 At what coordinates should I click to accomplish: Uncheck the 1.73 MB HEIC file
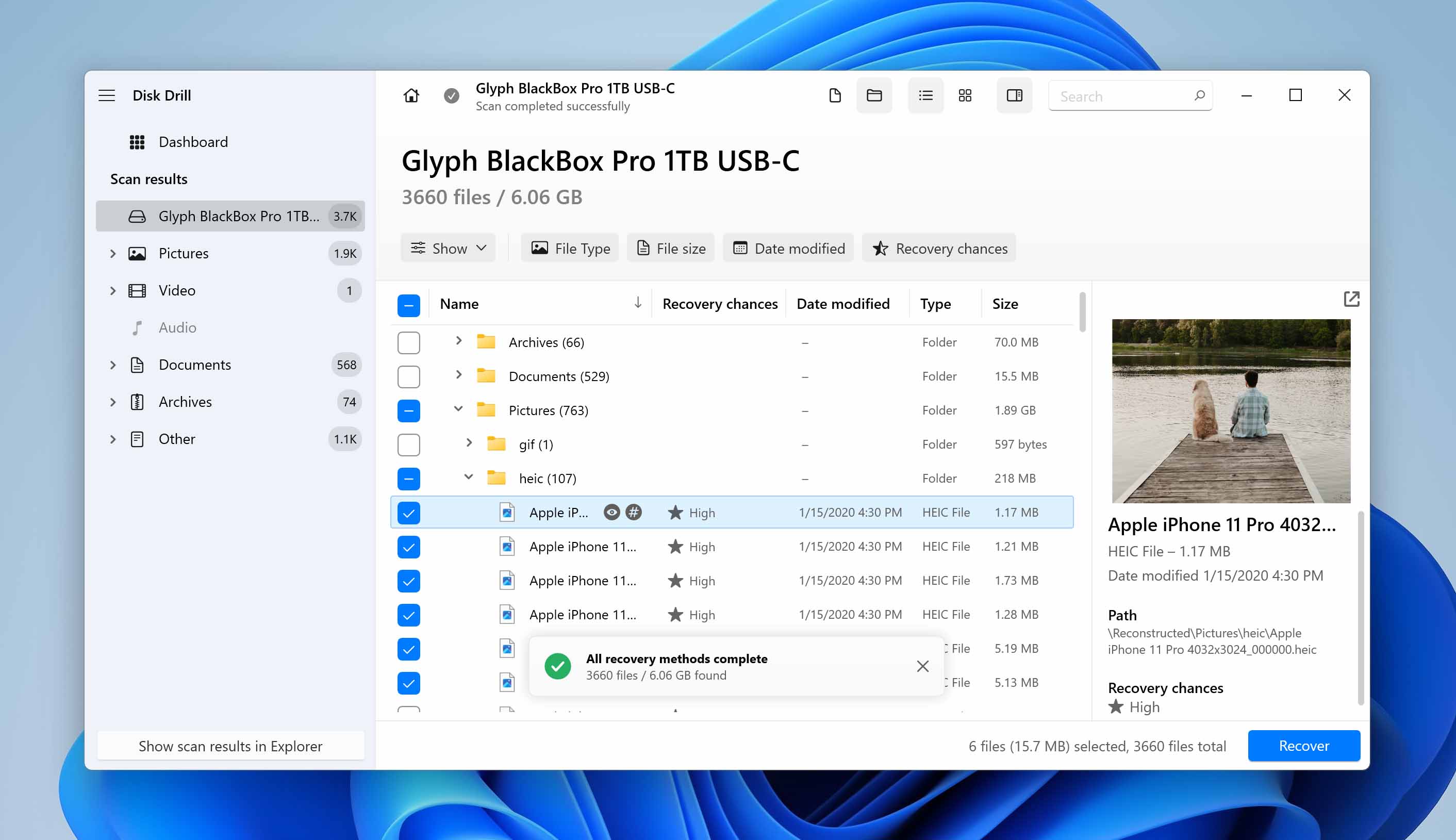tap(408, 581)
